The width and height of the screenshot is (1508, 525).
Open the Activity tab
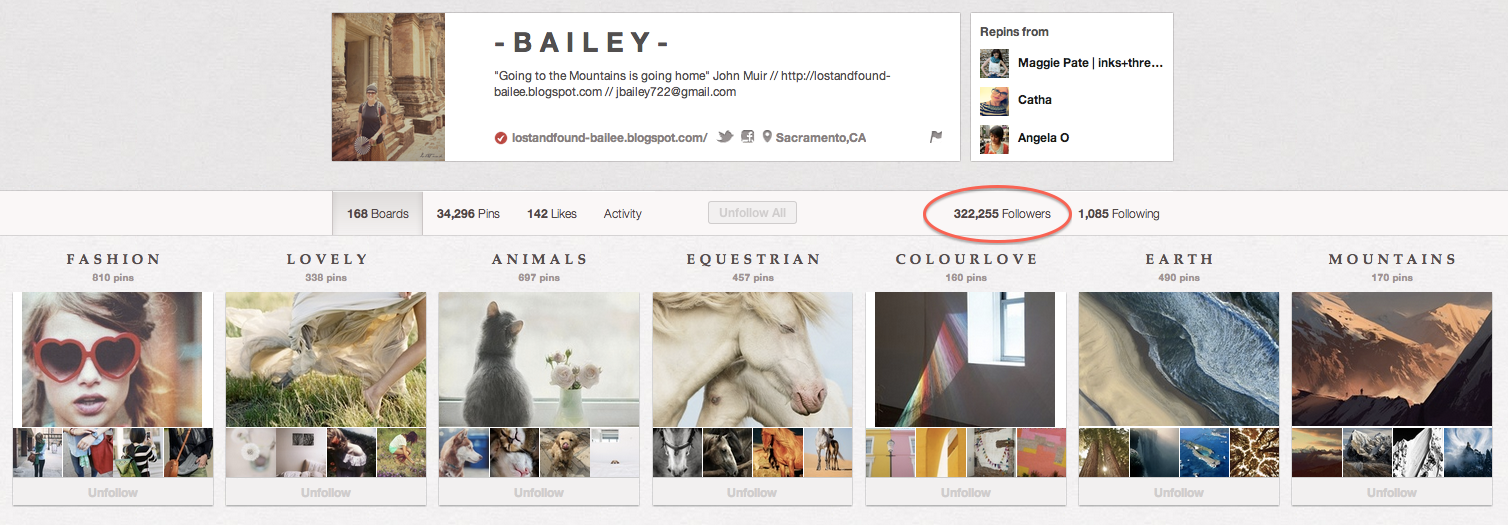pyautogui.click(x=623, y=214)
